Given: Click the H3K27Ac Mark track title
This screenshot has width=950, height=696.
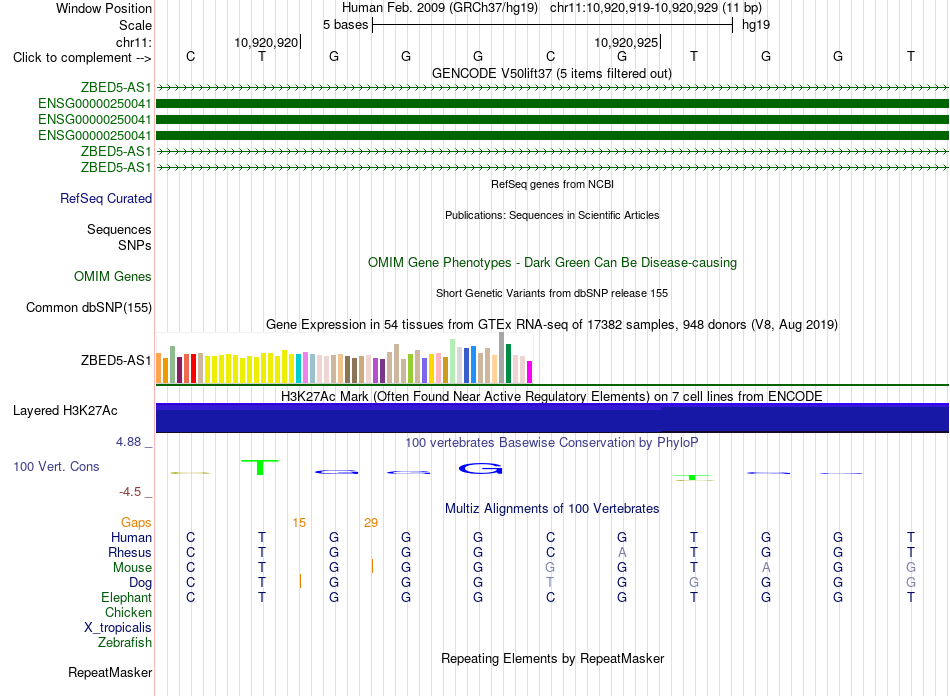Looking at the screenshot, I should point(552,396).
